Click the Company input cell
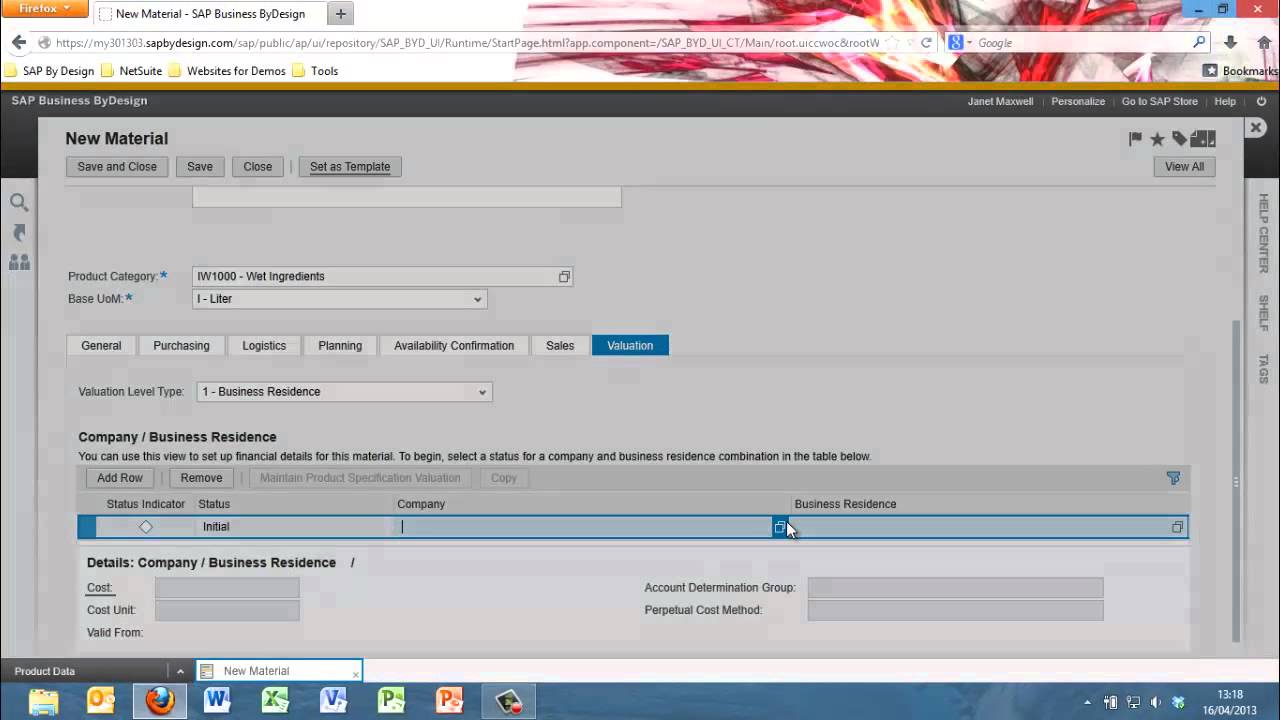1280x720 pixels. [x=584, y=527]
